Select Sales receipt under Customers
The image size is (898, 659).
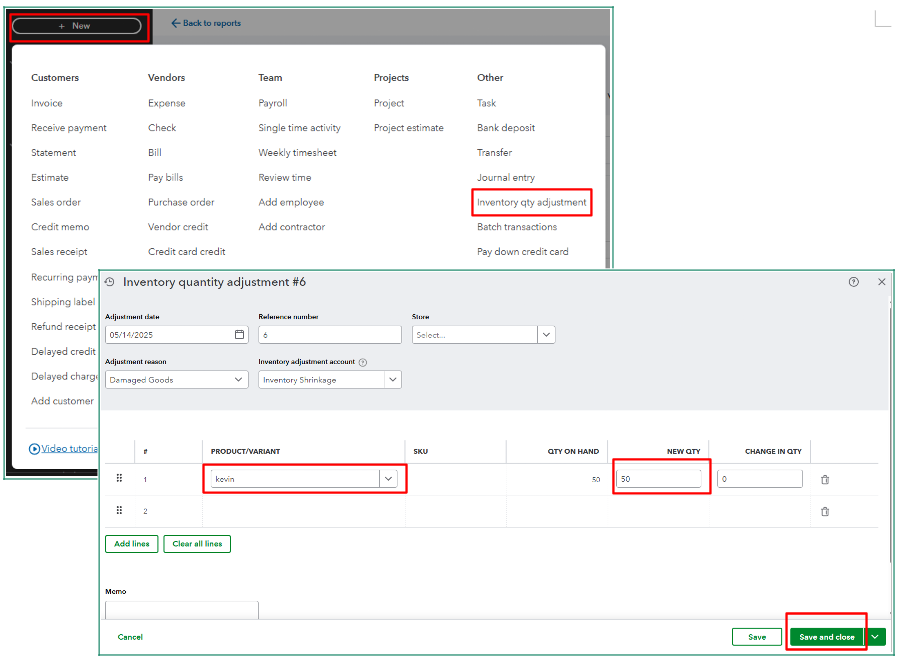(59, 252)
